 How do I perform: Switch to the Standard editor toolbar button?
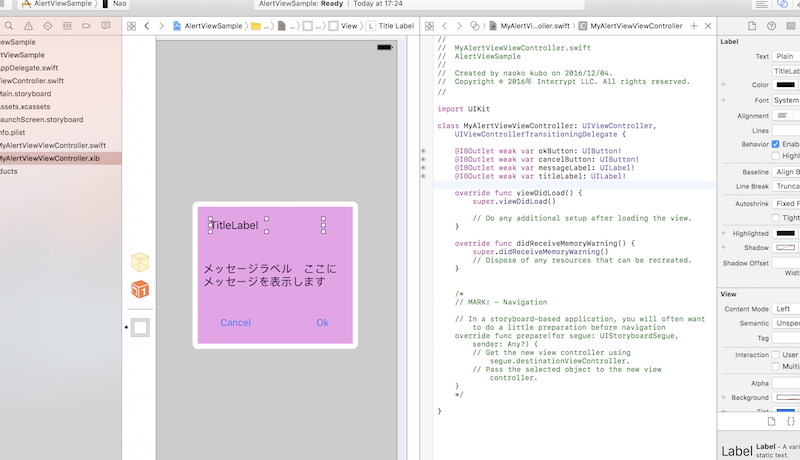point(762,4)
